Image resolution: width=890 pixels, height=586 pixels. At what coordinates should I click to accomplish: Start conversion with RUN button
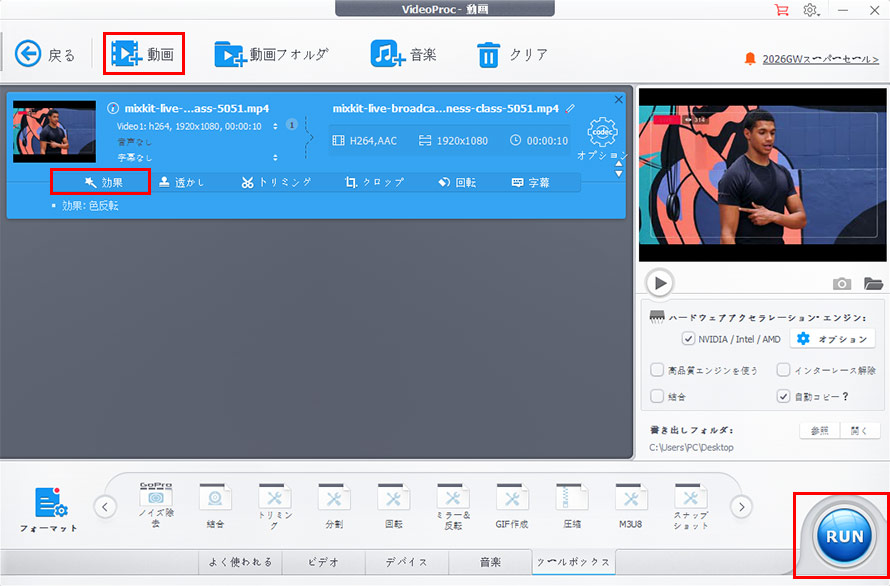[x=844, y=536]
